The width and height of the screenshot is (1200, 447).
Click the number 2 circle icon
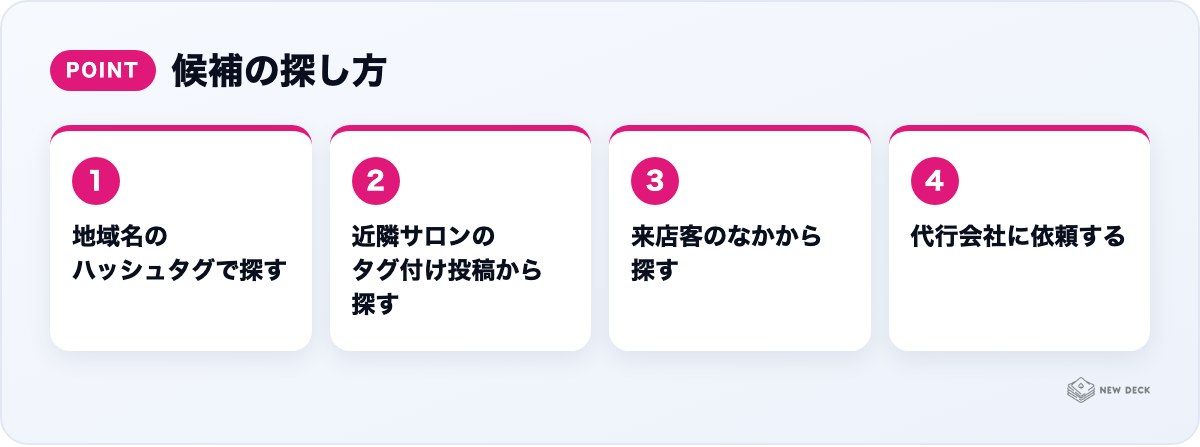(x=376, y=181)
